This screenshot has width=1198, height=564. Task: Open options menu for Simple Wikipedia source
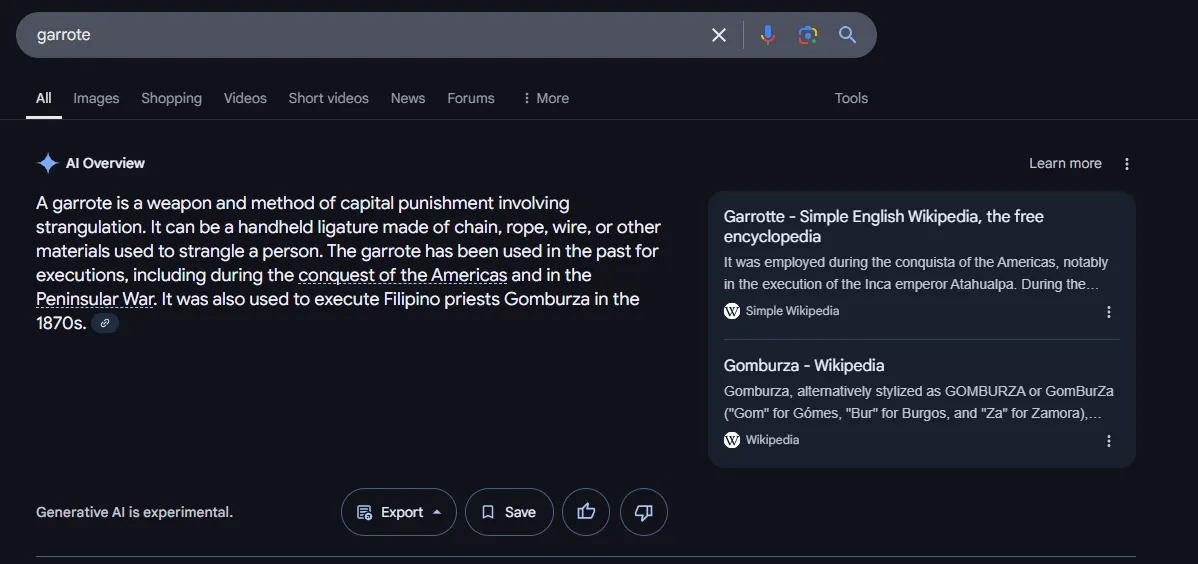coord(1109,312)
